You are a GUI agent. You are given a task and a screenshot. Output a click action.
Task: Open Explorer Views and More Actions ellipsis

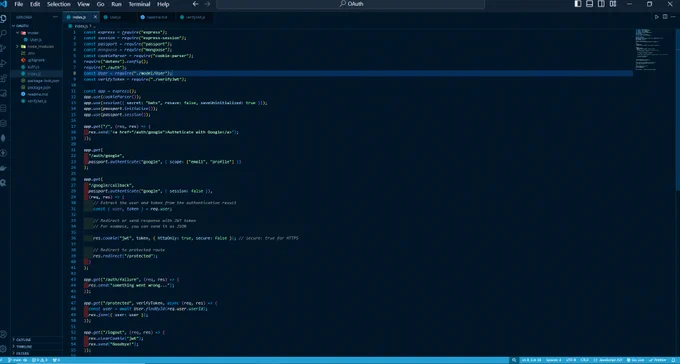click(x=55, y=17)
